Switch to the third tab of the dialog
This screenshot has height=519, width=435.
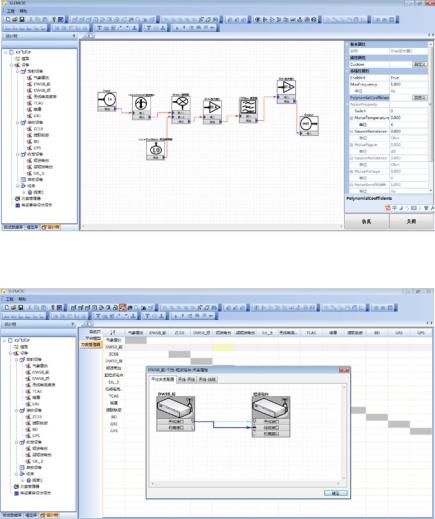[207, 379]
